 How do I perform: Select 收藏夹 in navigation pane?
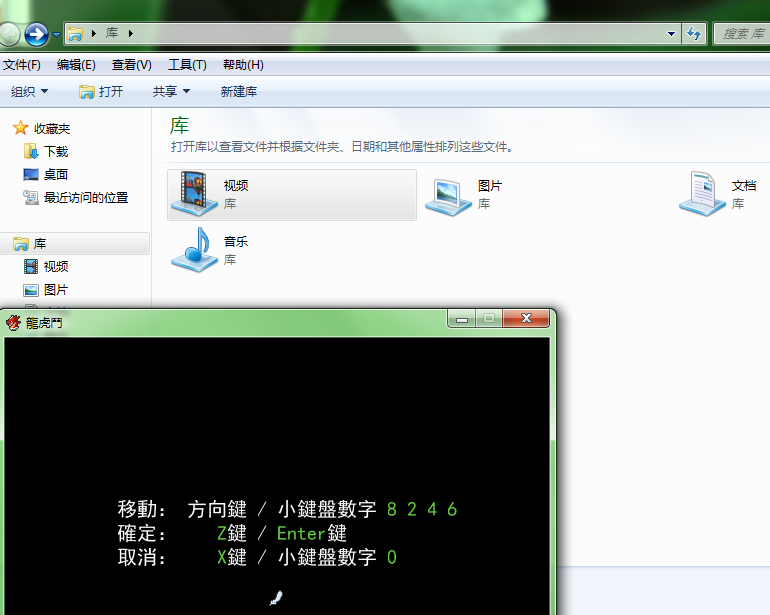[x=52, y=129]
